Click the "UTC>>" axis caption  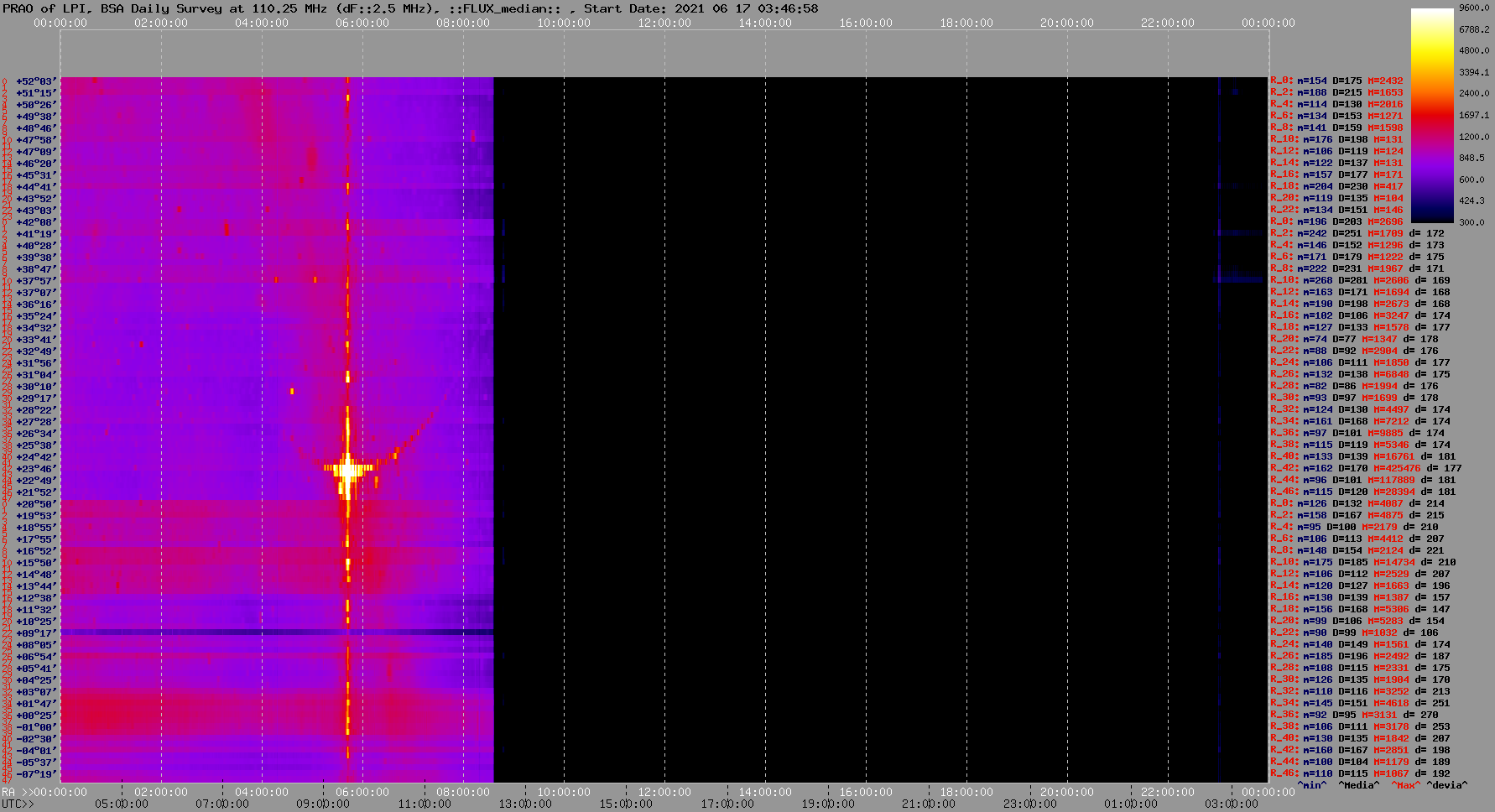tap(18, 804)
